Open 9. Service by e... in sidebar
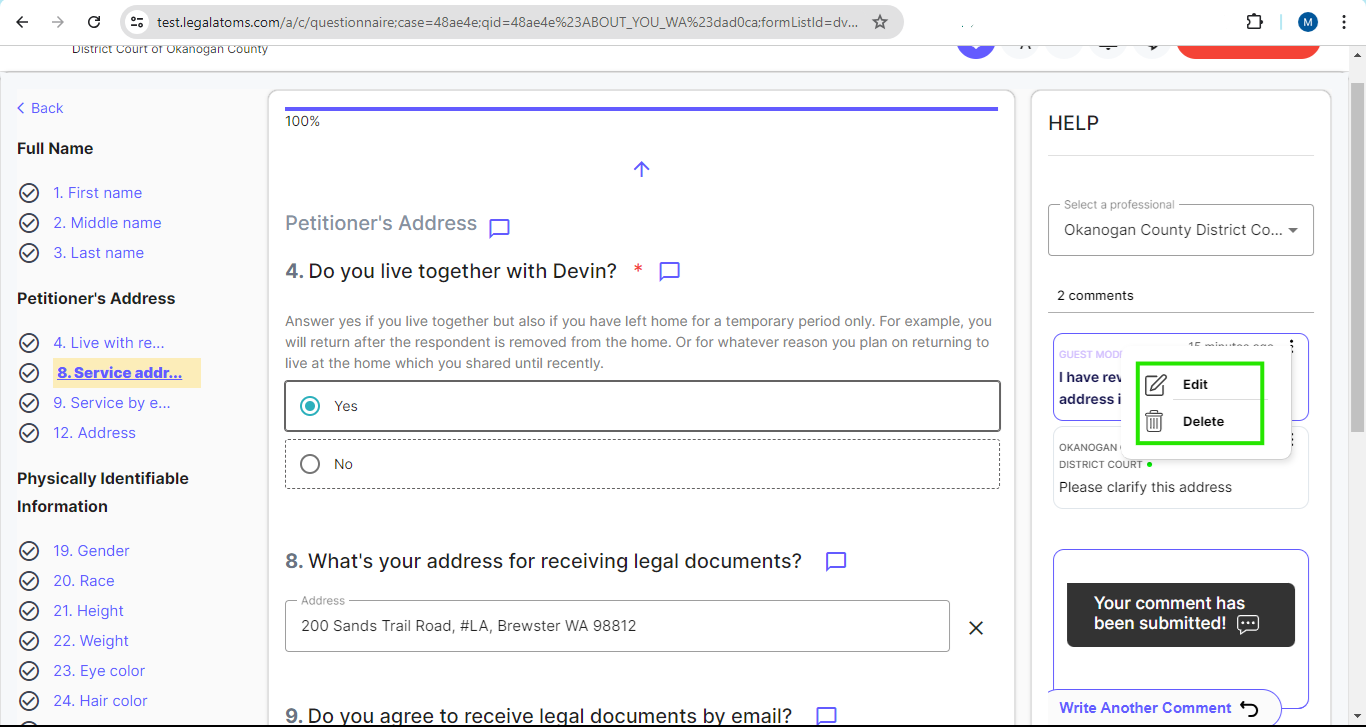 tap(112, 403)
